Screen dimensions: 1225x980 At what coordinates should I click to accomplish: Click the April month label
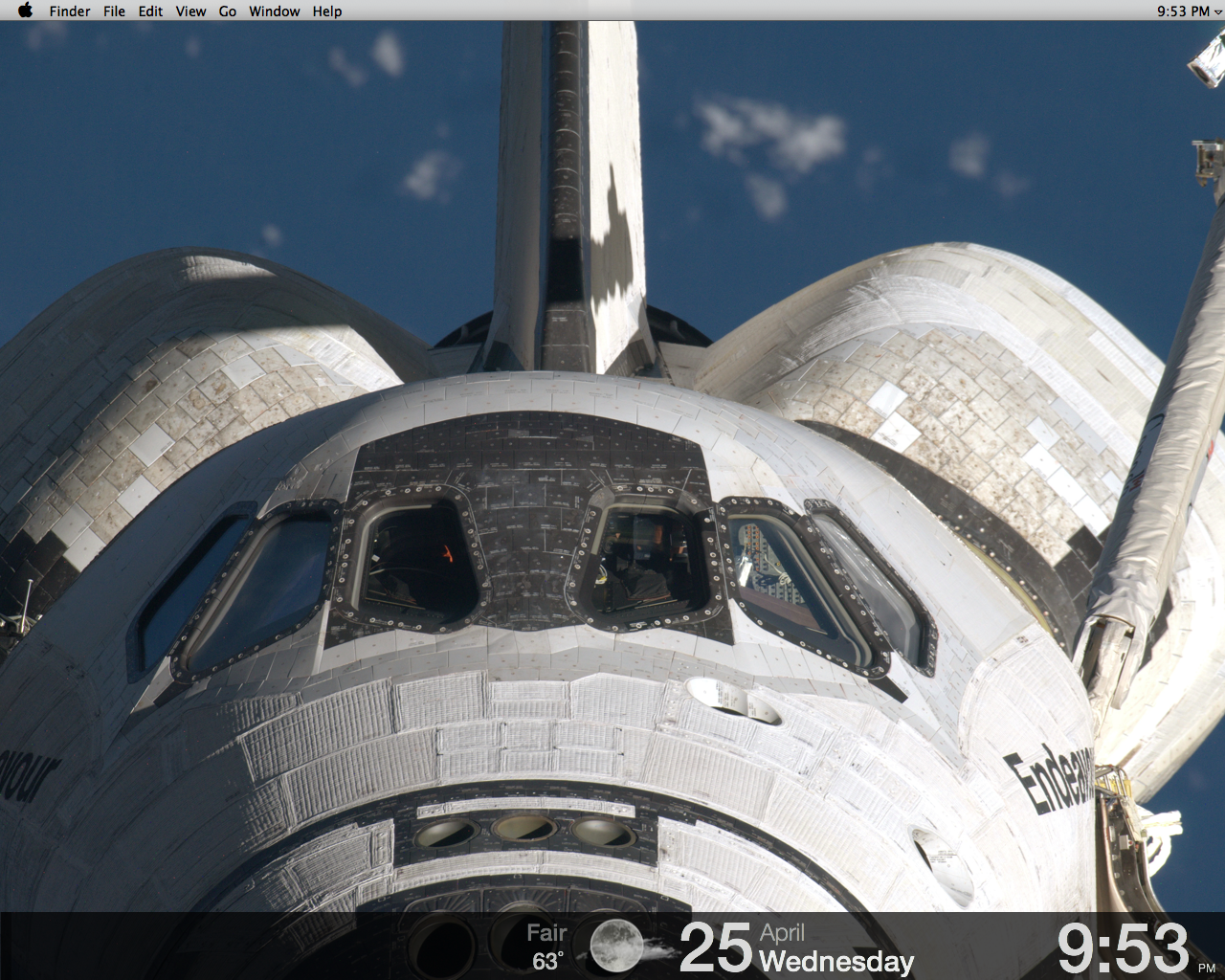tap(782, 932)
